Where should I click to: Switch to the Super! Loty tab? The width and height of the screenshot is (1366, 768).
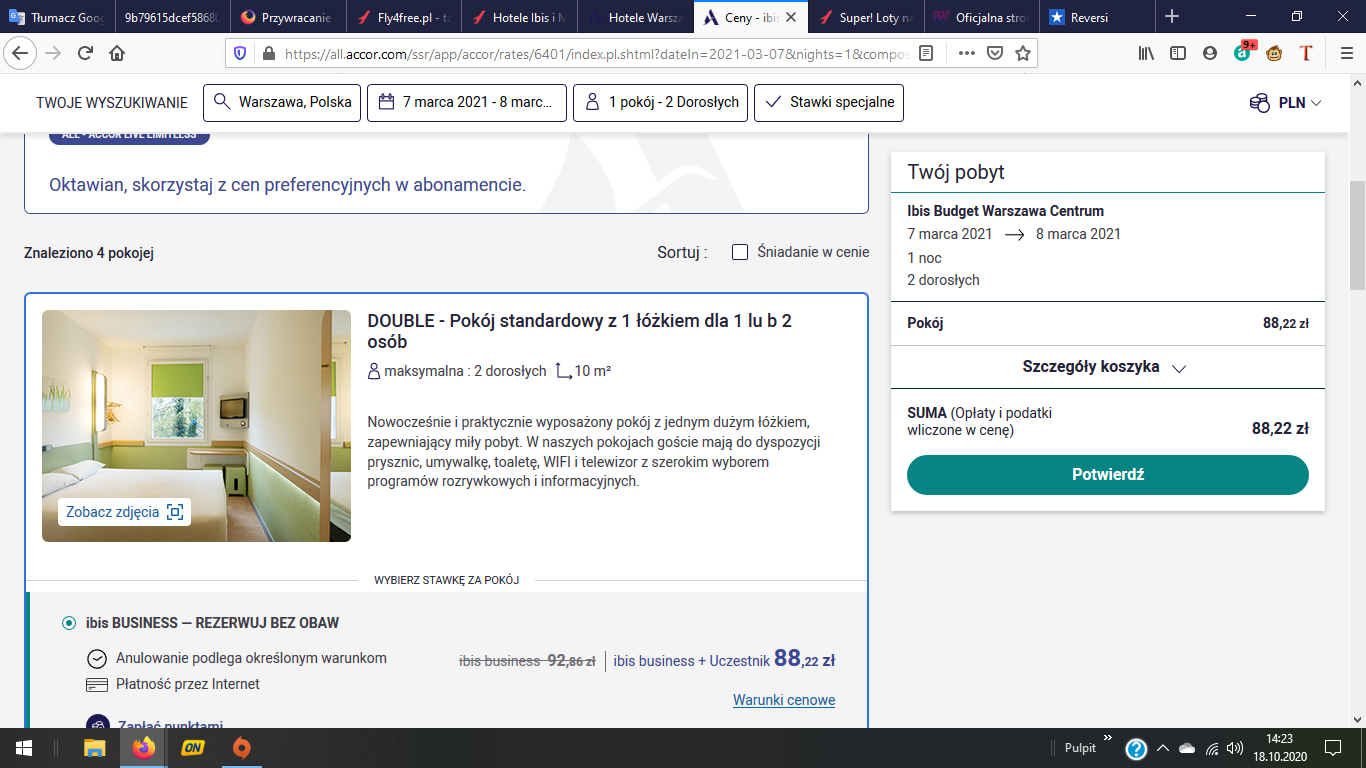click(x=868, y=17)
